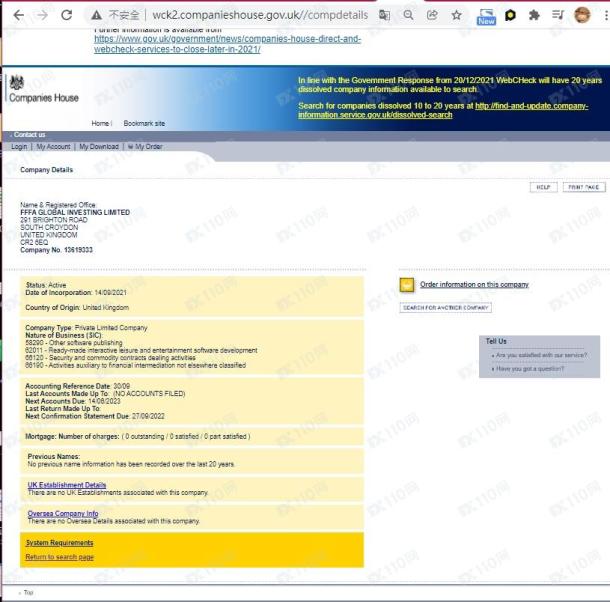
Task: Click '66190 - Activities auxiliary to financial' line
Action: pos(136,365)
